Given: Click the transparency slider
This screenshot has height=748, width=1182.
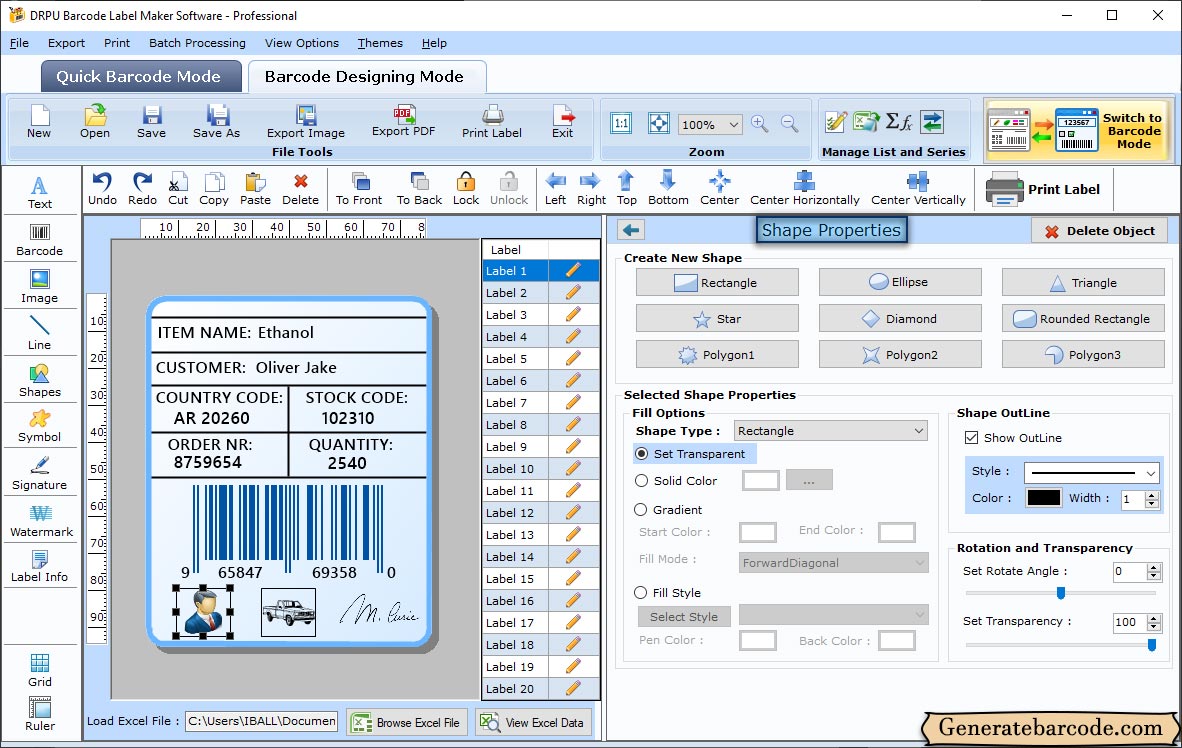Looking at the screenshot, I should pos(1060,645).
